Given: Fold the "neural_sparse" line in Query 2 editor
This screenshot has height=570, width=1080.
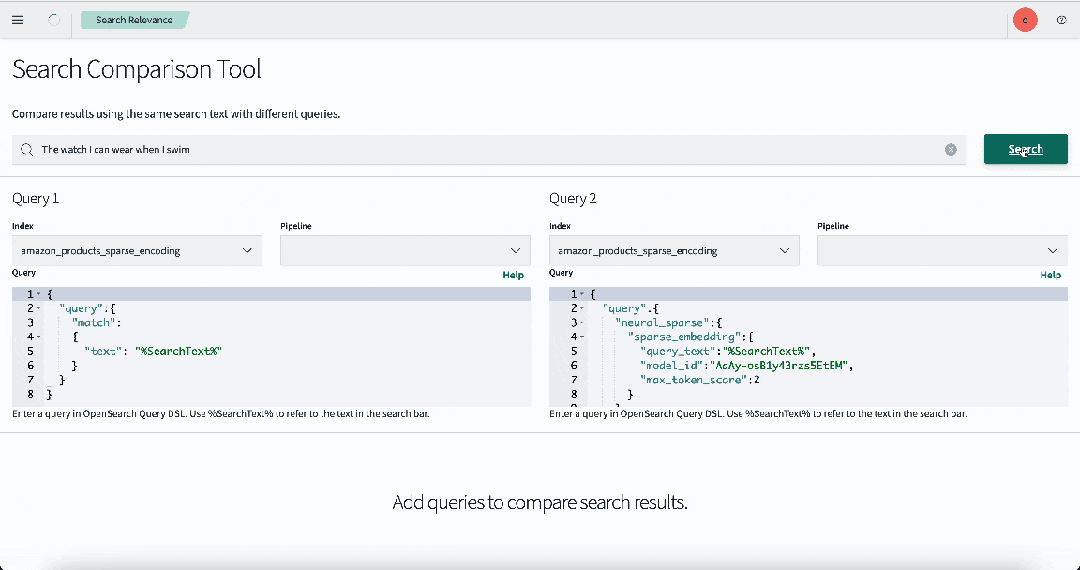Looking at the screenshot, I should tap(582, 324).
